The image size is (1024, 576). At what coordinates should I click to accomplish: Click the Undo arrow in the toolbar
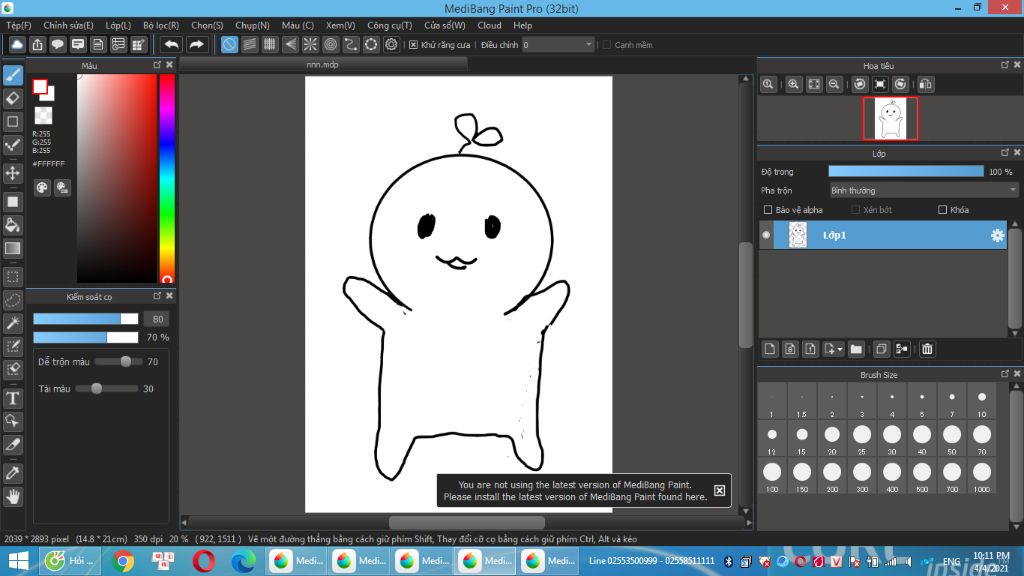tap(171, 44)
